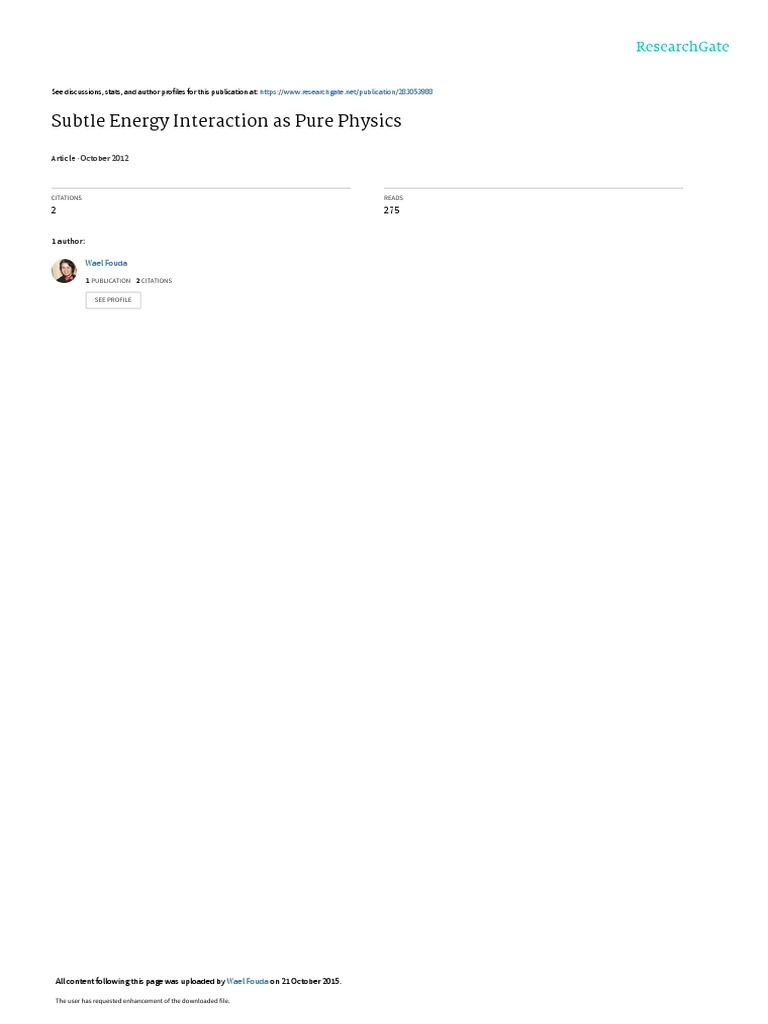
Task: Click the 21 October 2015 upload date text
Action: (311, 981)
